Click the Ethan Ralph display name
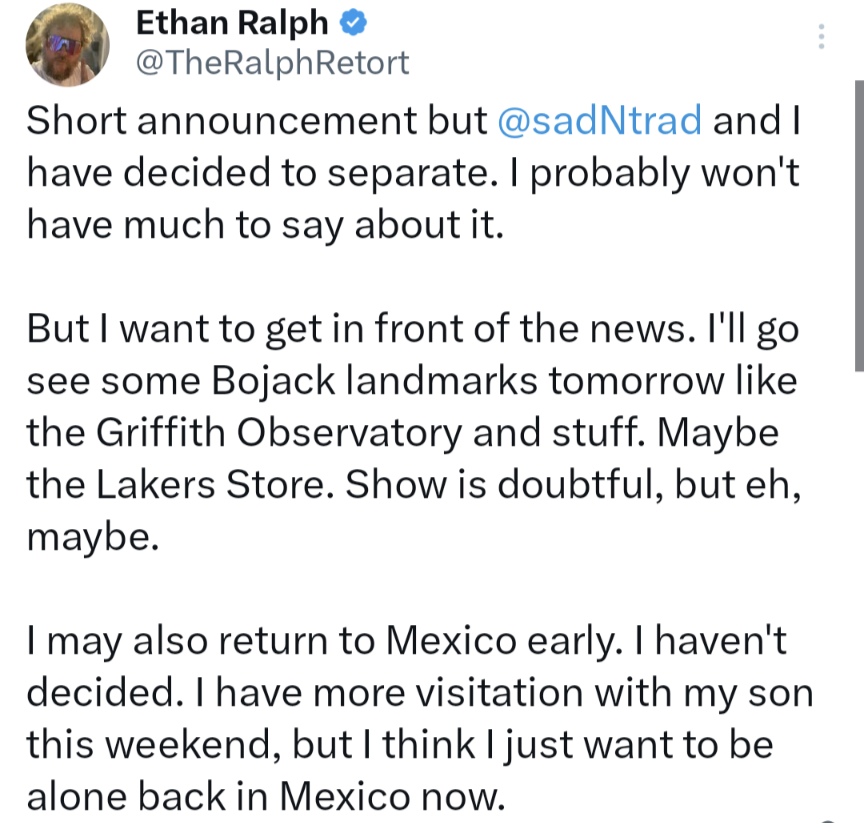This screenshot has width=864, height=823. [x=232, y=23]
